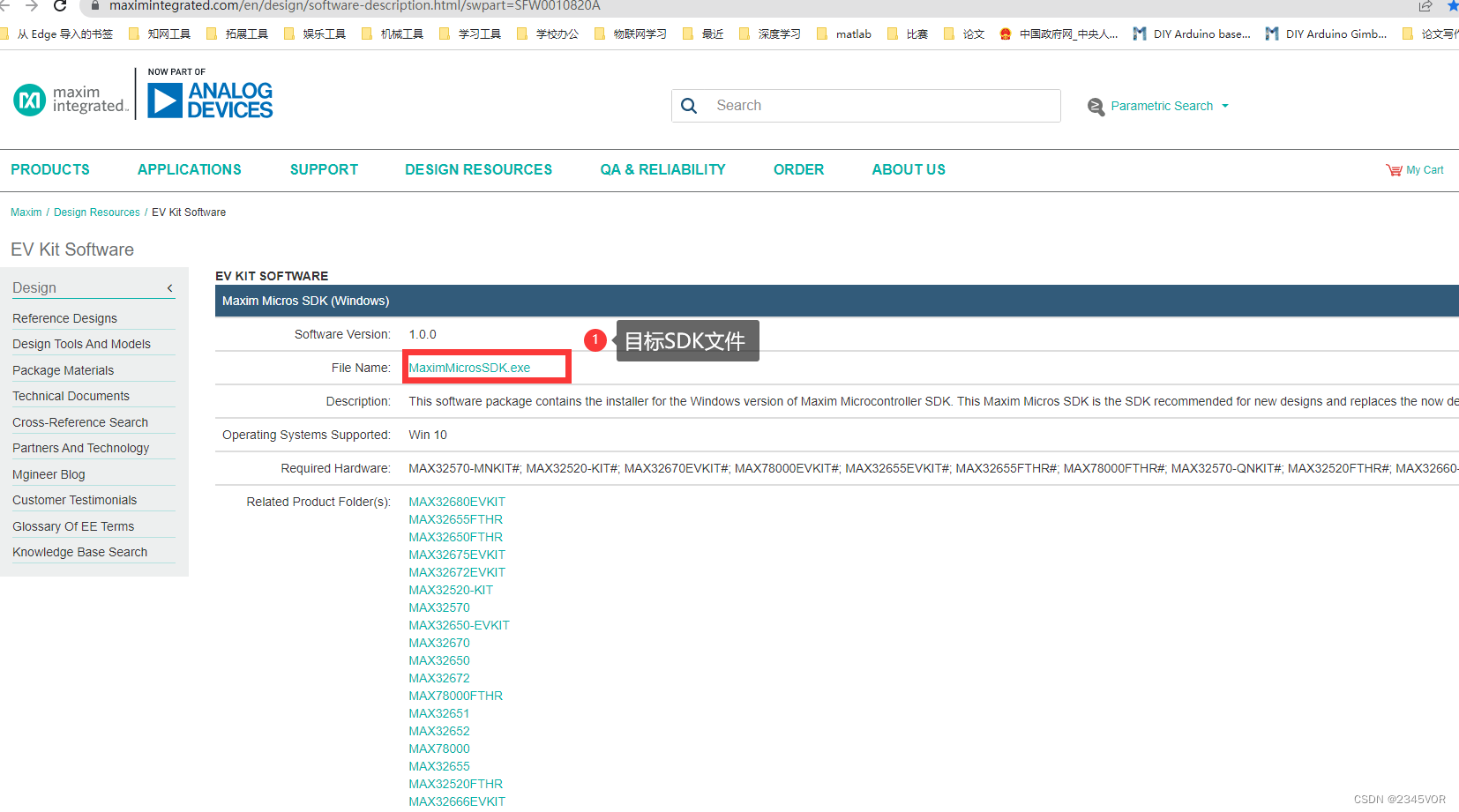This screenshot has width=1459, height=812.
Task: Click the Maxim Micros SDK (Windows) header
Action: pos(836,301)
